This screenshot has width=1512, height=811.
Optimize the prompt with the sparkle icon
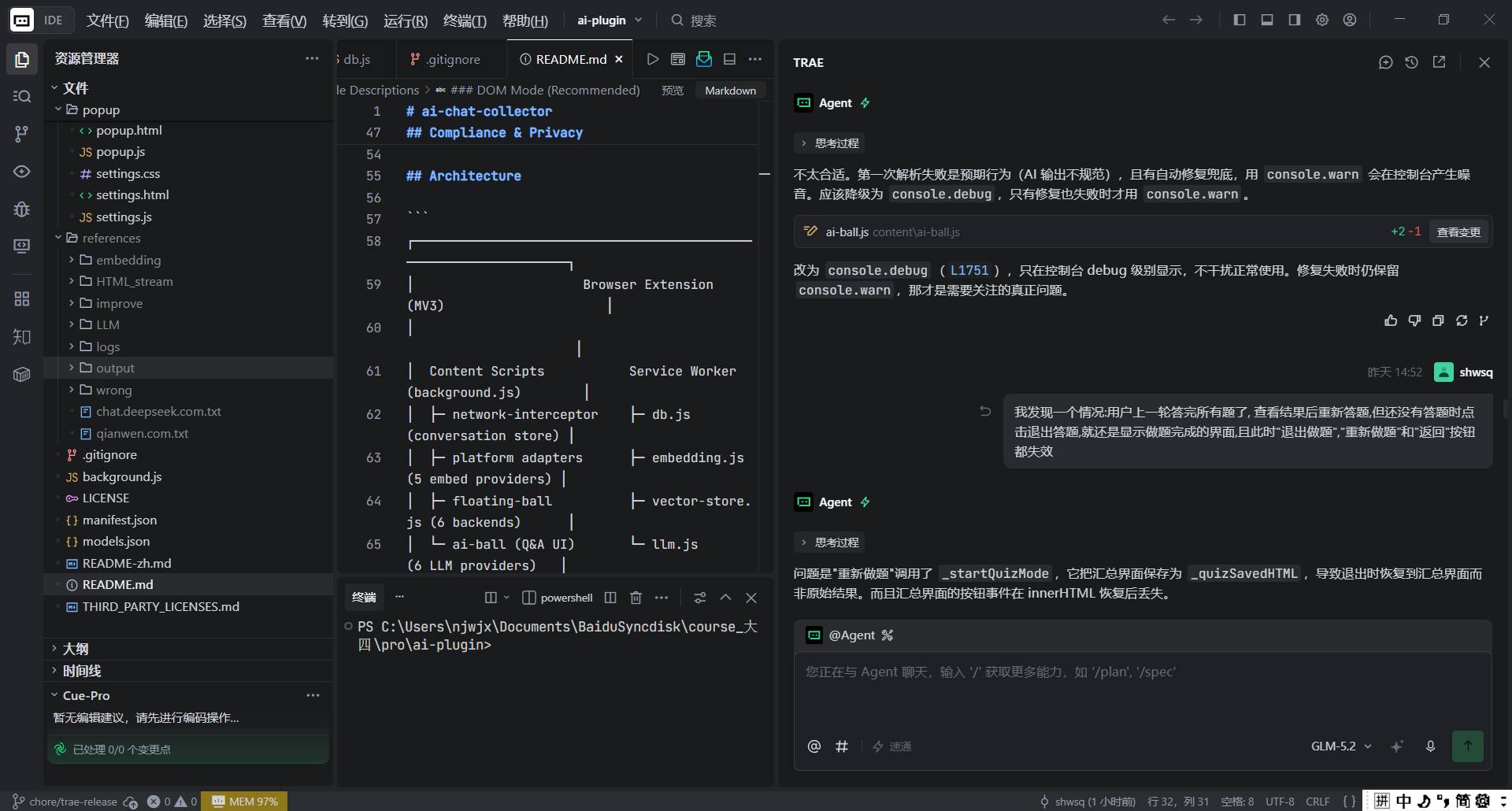tap(1397, 746)
